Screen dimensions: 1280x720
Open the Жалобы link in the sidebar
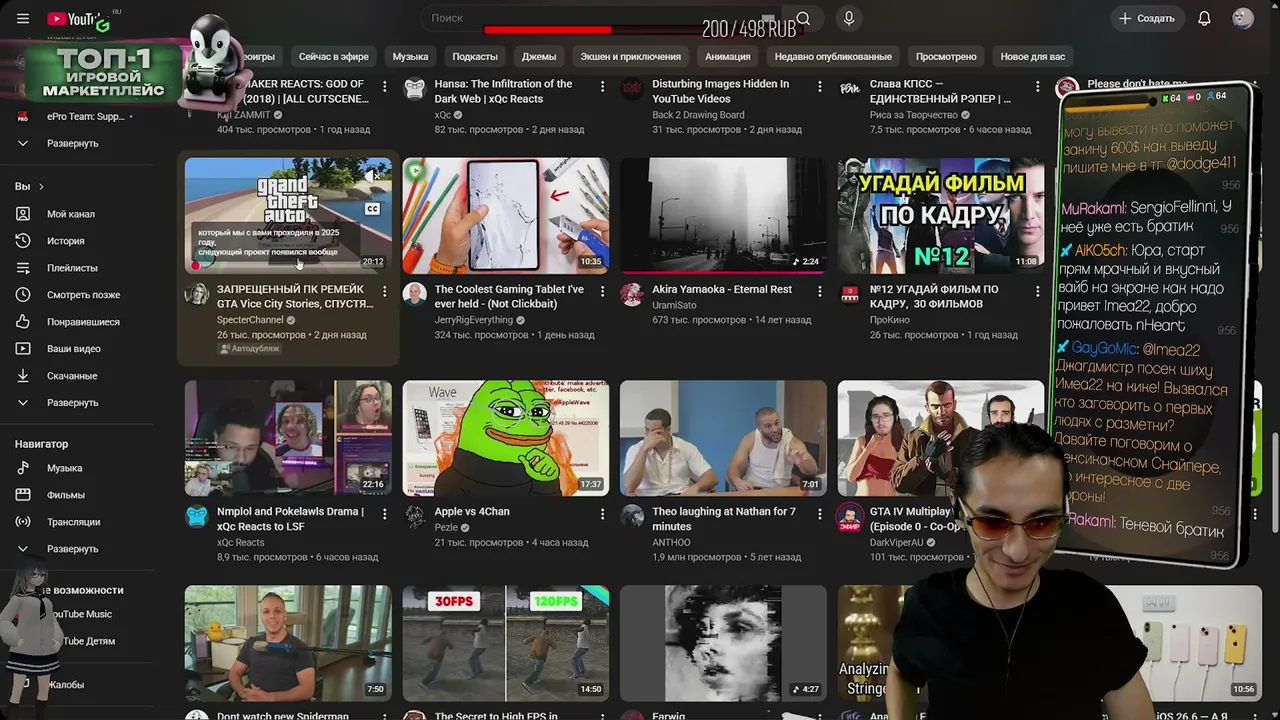point(66,685)
